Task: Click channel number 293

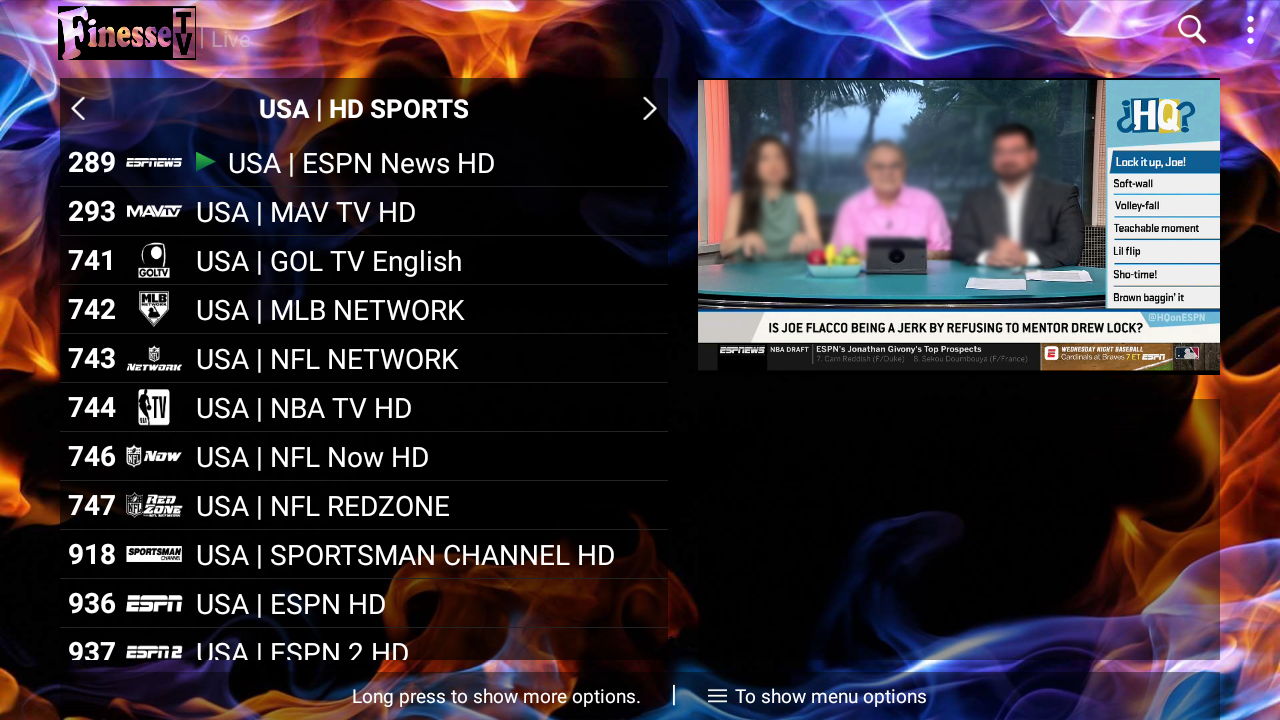Action: coord(92,211)
